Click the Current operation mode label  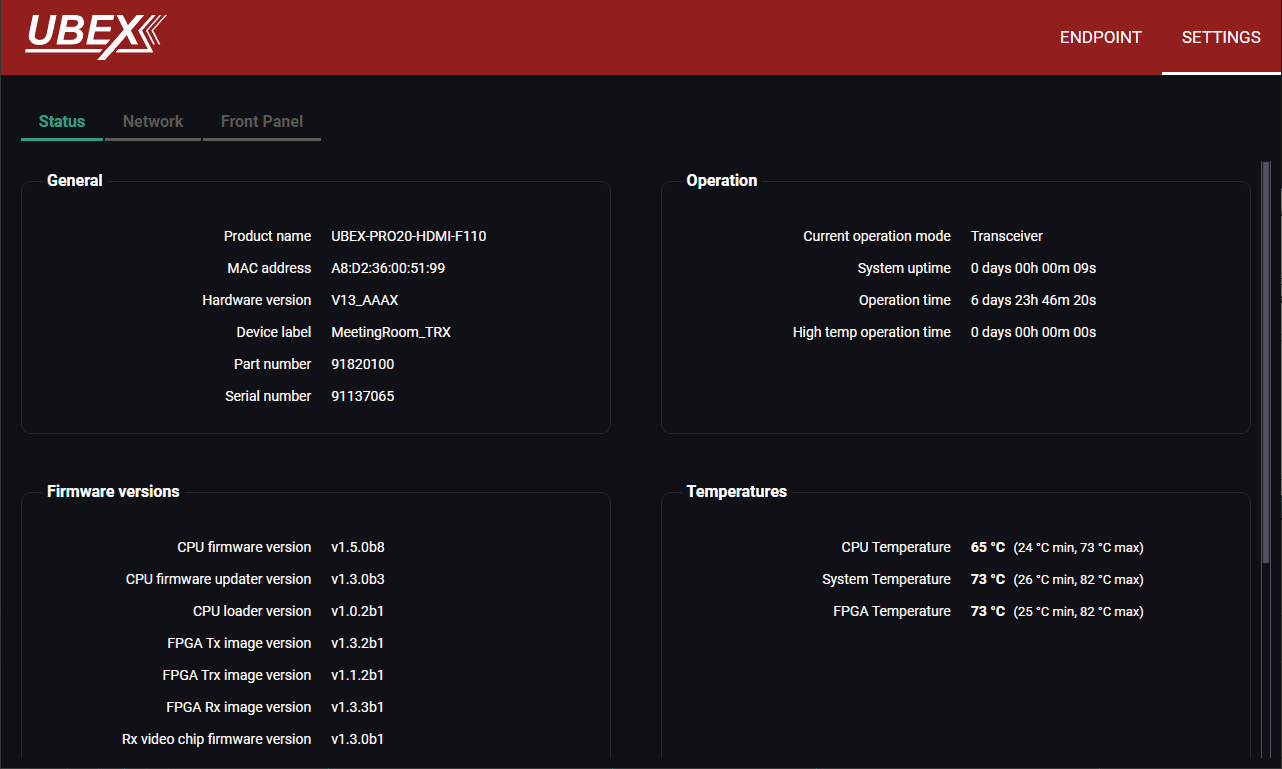coord(877,236)
